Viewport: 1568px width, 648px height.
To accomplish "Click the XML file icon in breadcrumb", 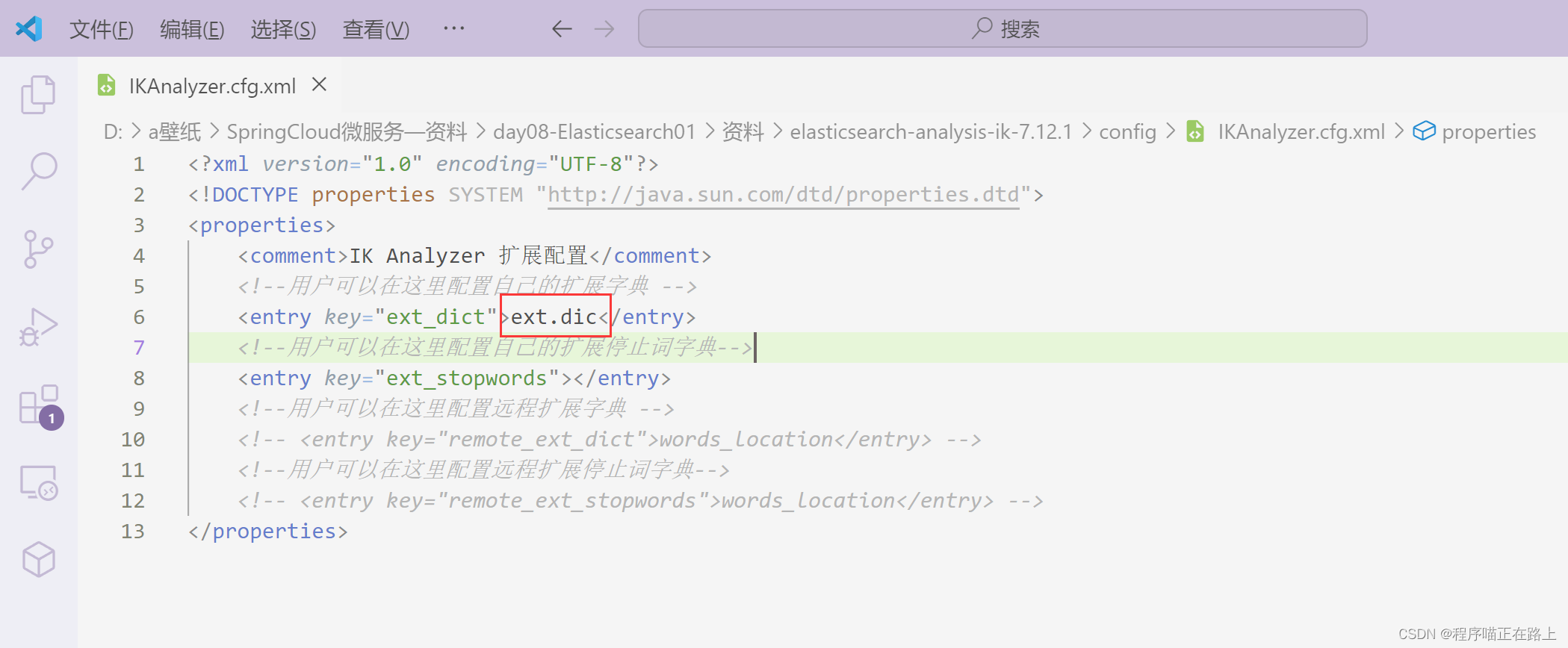I will 1195,131.
